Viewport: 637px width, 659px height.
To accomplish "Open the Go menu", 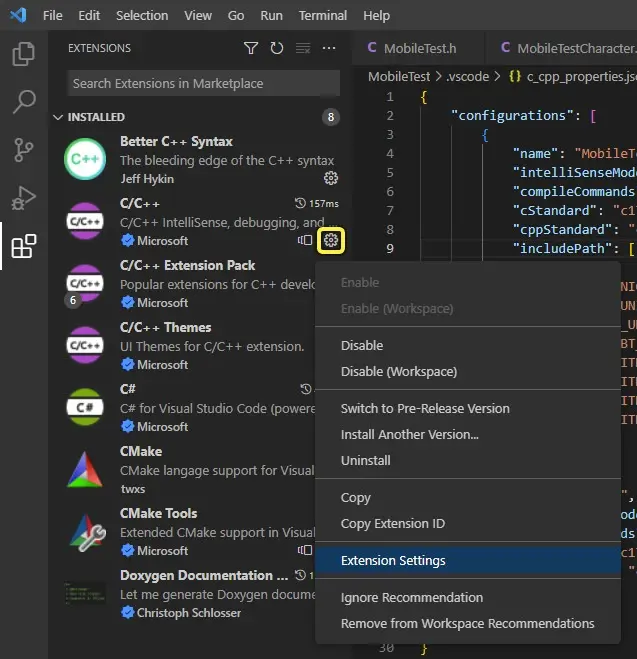I will [236, 16].
